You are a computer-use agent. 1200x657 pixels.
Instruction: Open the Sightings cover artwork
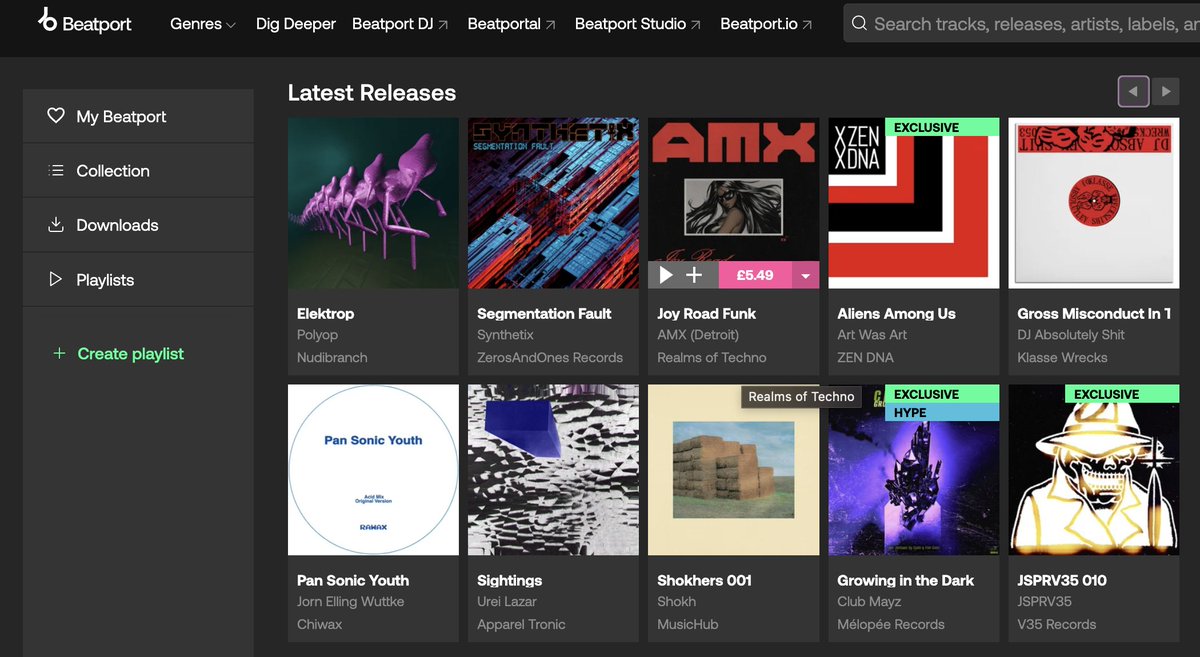553,470
